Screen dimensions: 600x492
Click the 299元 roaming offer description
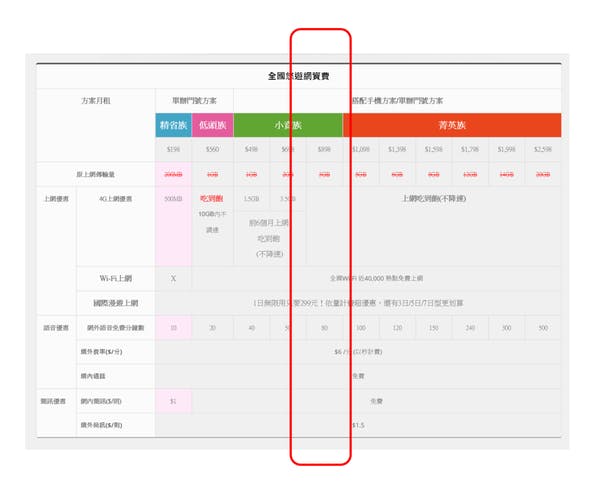(x=358, y=303)
